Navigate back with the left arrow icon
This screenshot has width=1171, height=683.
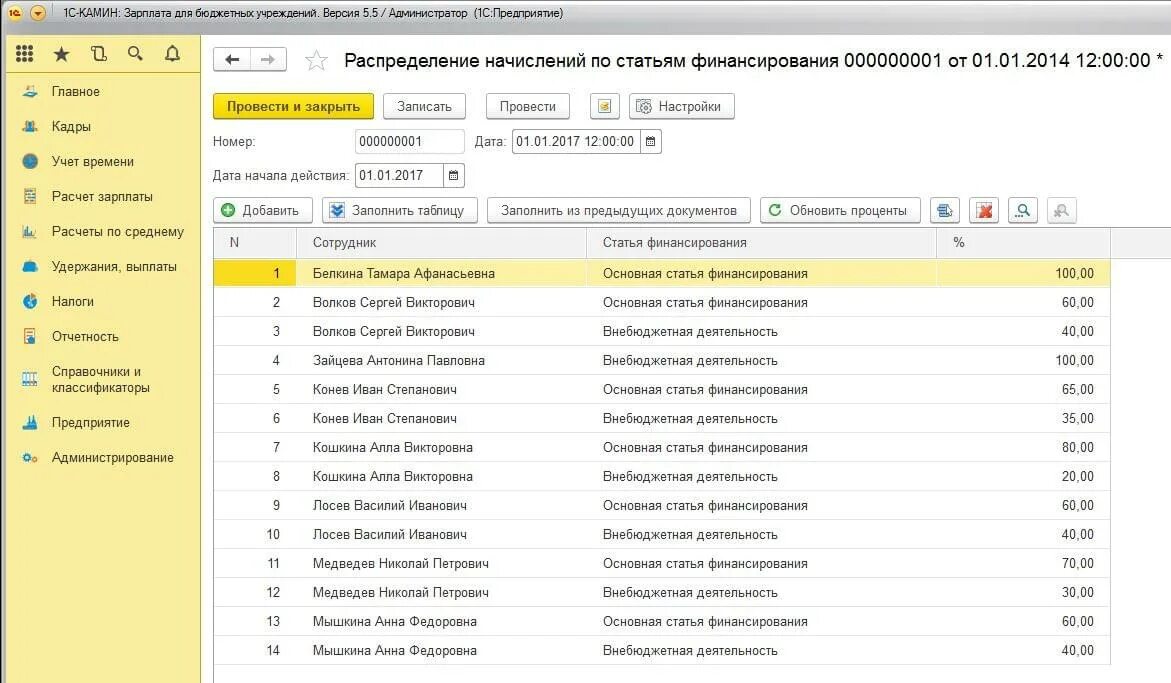tap(231, 59)
